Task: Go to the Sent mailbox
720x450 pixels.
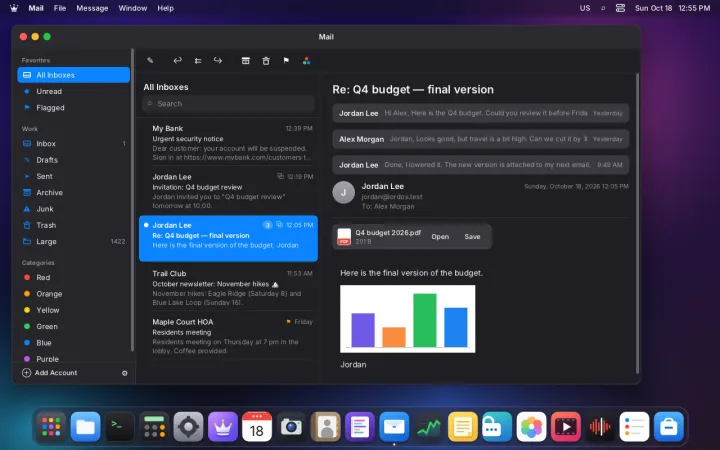Action: pos(73,176)
